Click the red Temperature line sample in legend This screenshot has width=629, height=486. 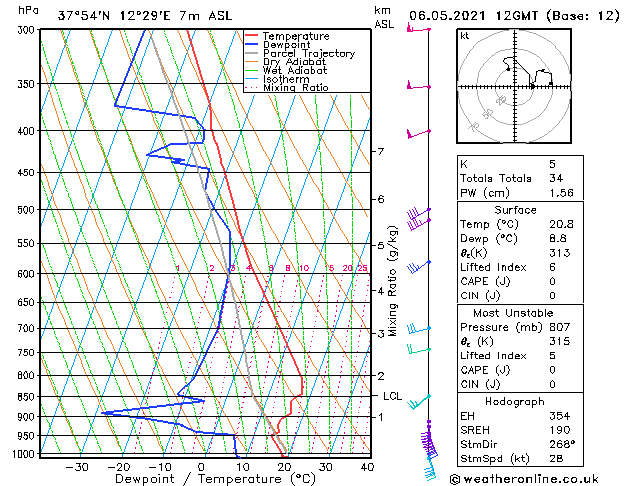pyautogui.click(x=252, y=35)
